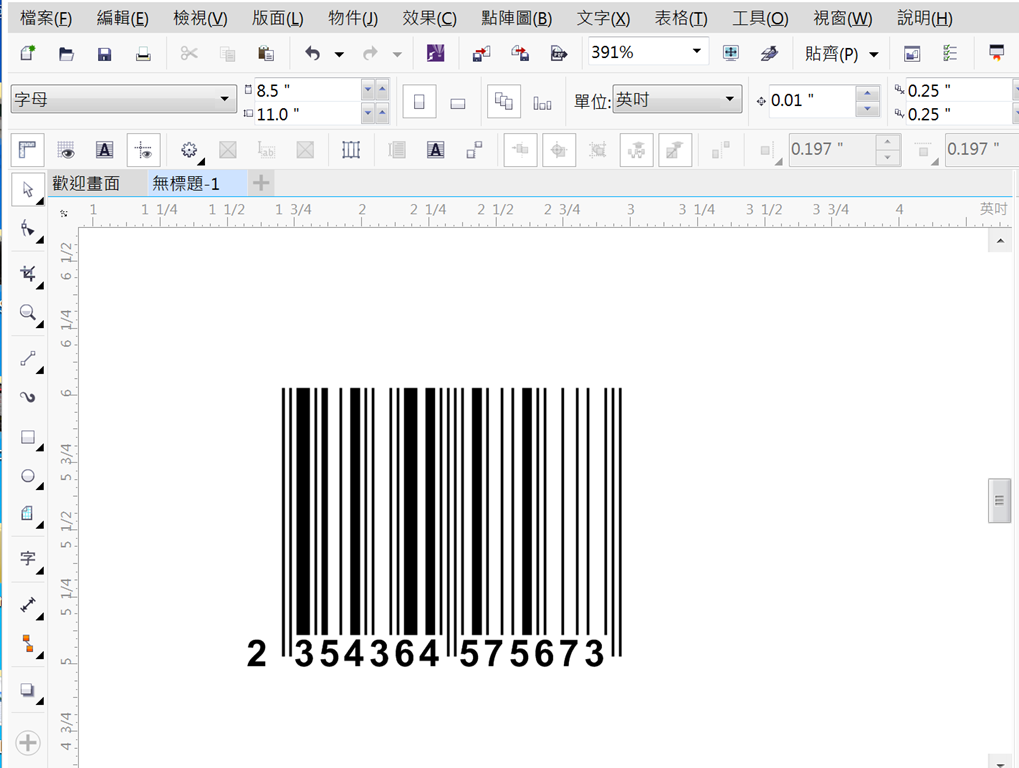Click the page height field showing 11.0"
This screenshot has width=1019, height=768.
(x=307, y=114)
